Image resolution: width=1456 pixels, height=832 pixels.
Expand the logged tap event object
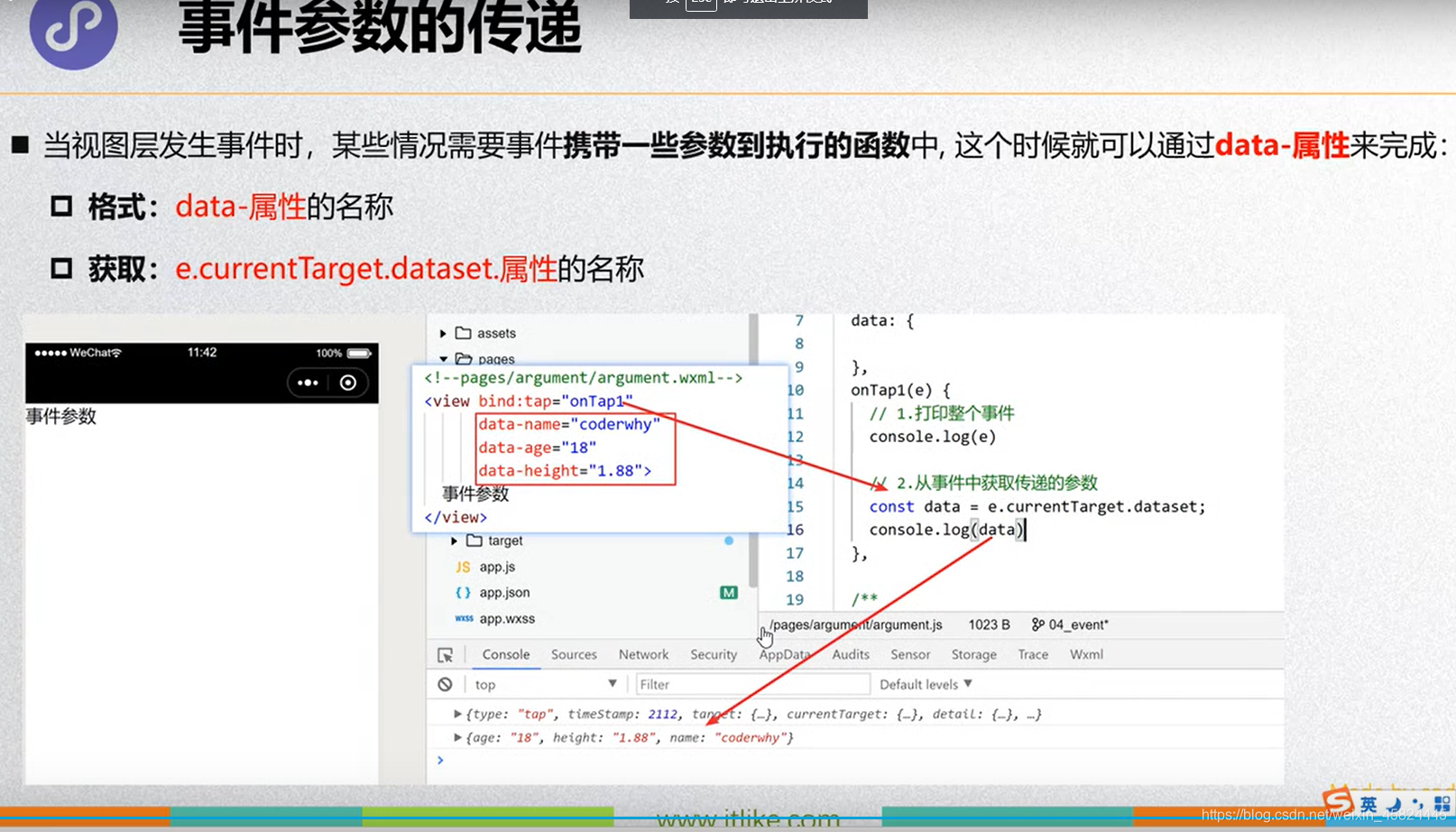click(x=457, y=714)
